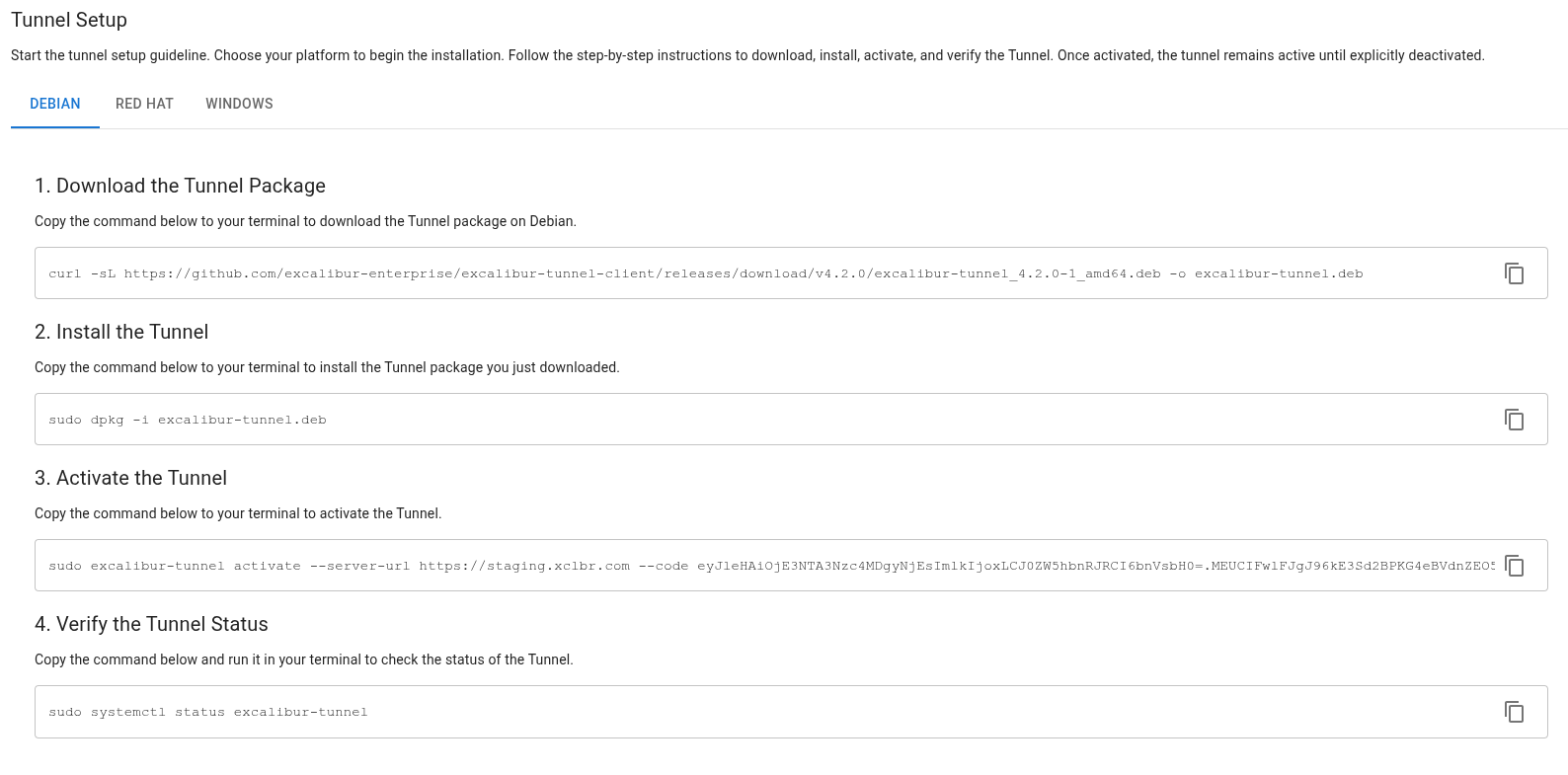Copy the dpkg install command
1568x775 pixels.
click(x=1514, y=420)
